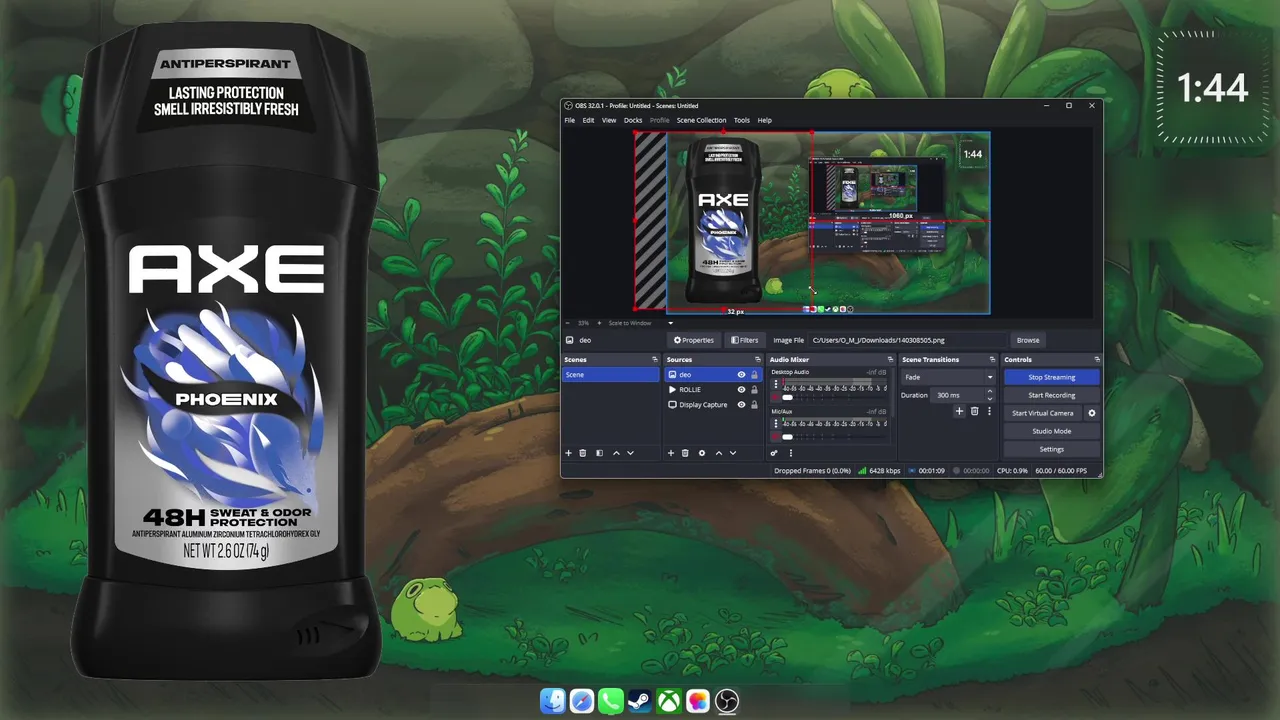Add a scene transition with plus icon
This screenshot has height=720, width=1280.
point(959,411)
